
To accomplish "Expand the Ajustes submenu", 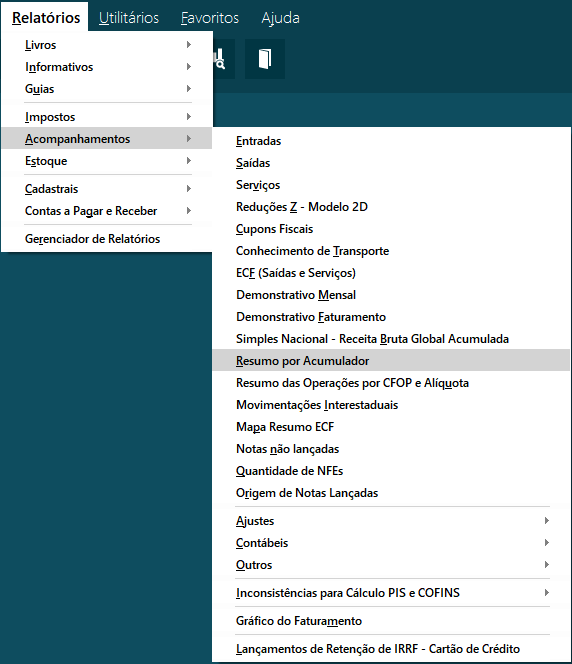I will click(391, 521).
